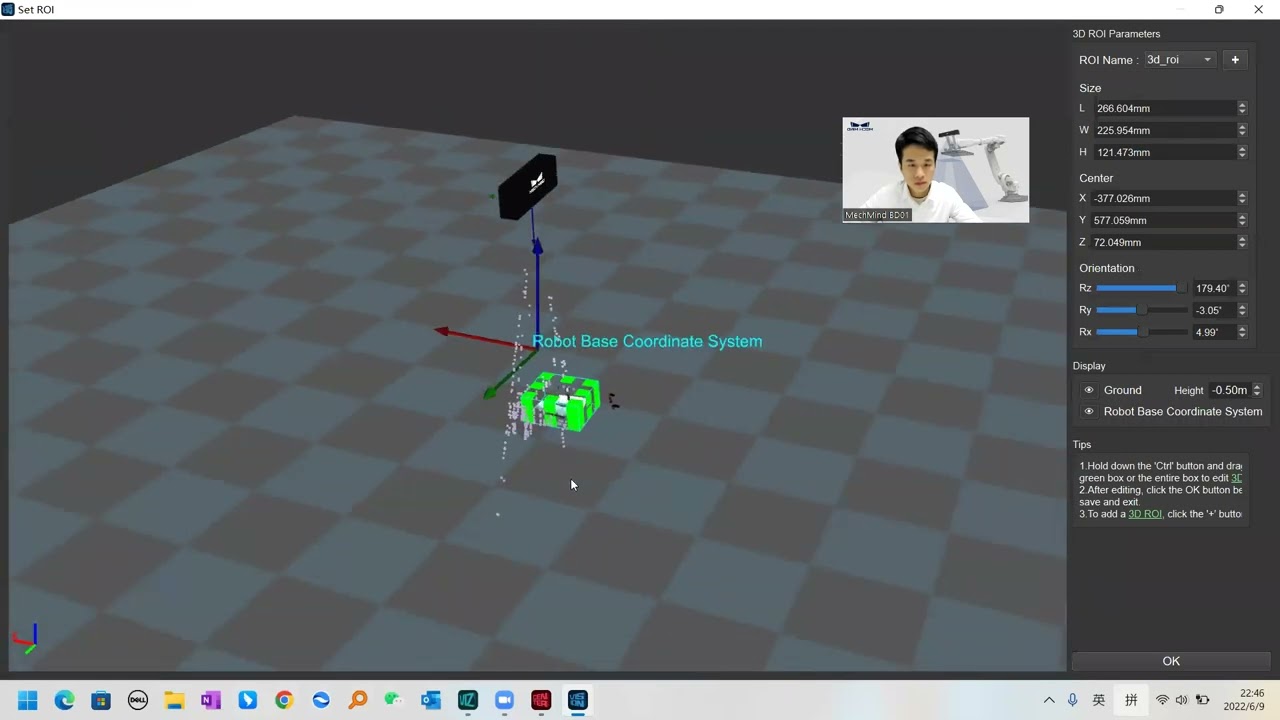This screenshot has width=1280, height=720.
Task: Click the L size stepper arrows
Action: [1242, 108]
